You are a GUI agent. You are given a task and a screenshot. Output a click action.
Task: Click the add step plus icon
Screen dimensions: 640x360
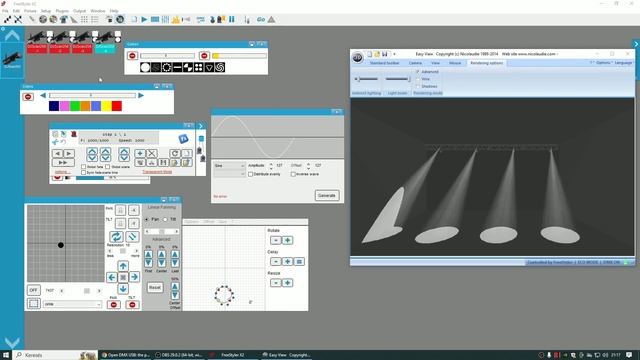coord(140,153)
